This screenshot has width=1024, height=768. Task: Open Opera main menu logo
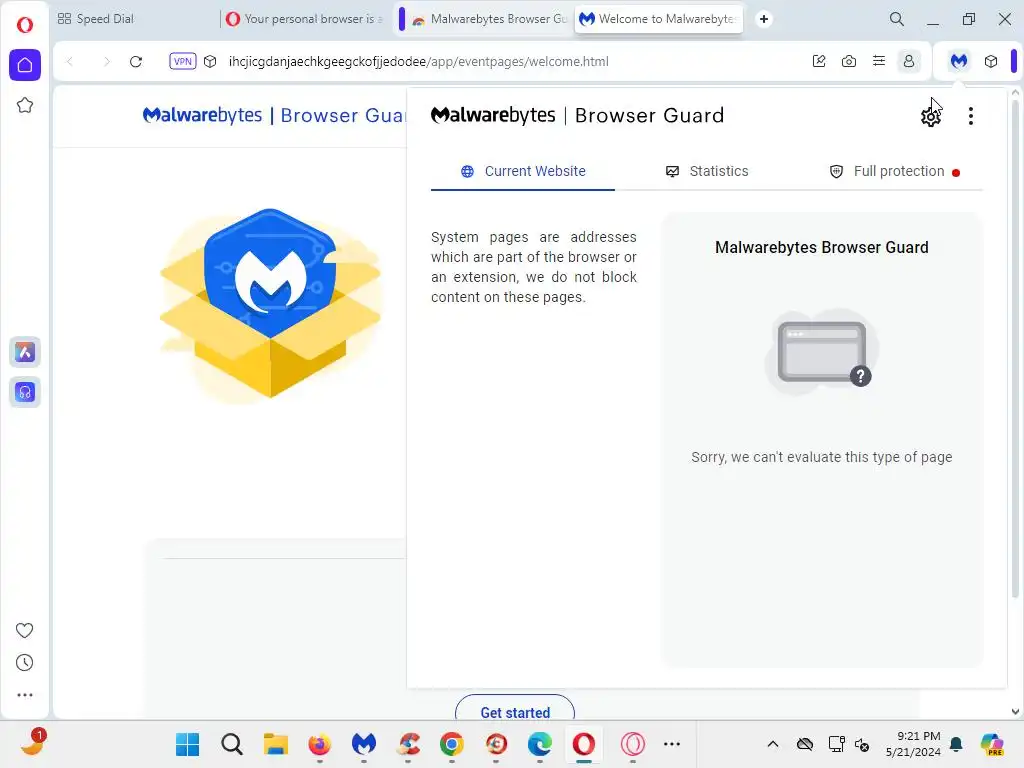[25, 25]
